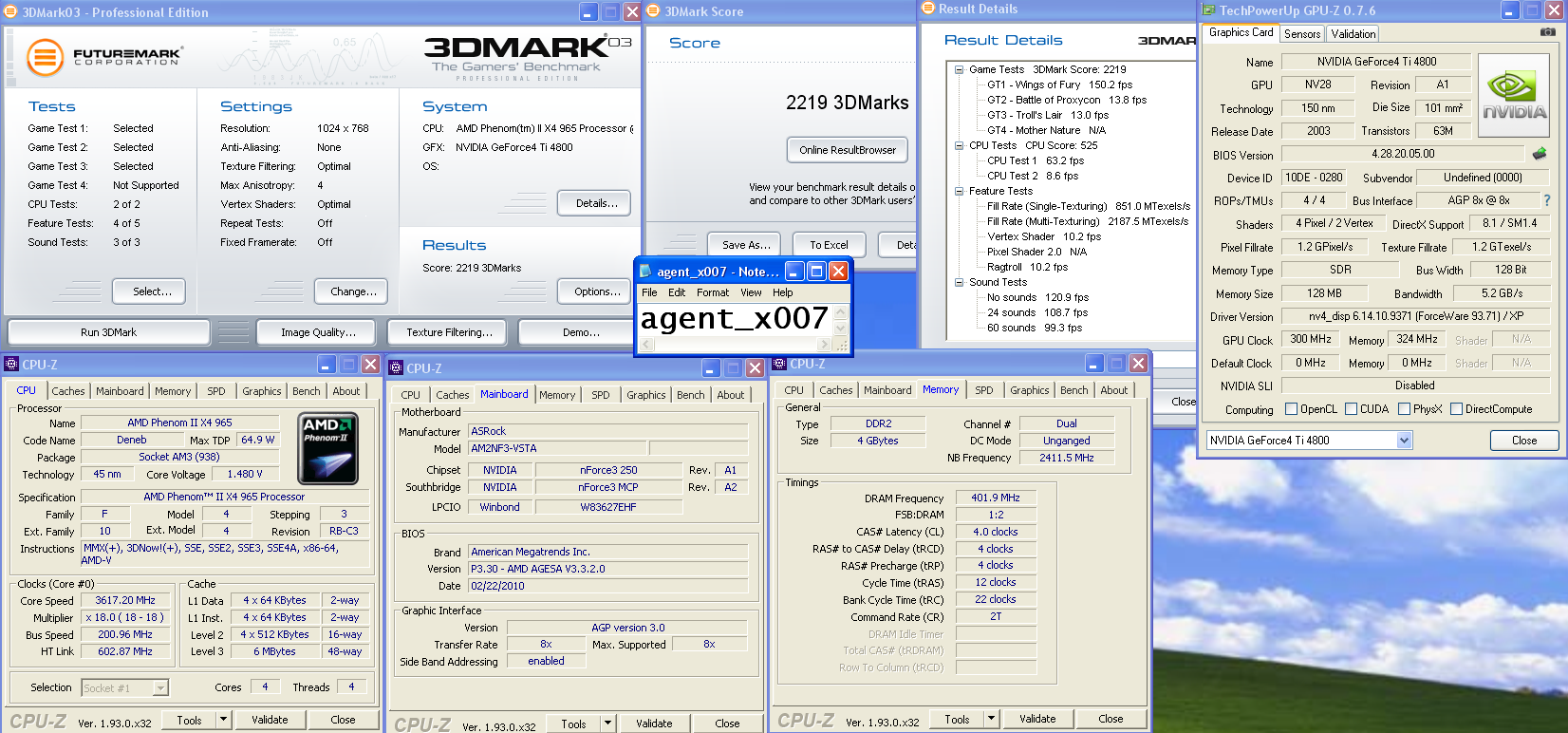
Task: Open Tools dropdown arrow in CPU-Z CPU window
Action: coord(224,720)
